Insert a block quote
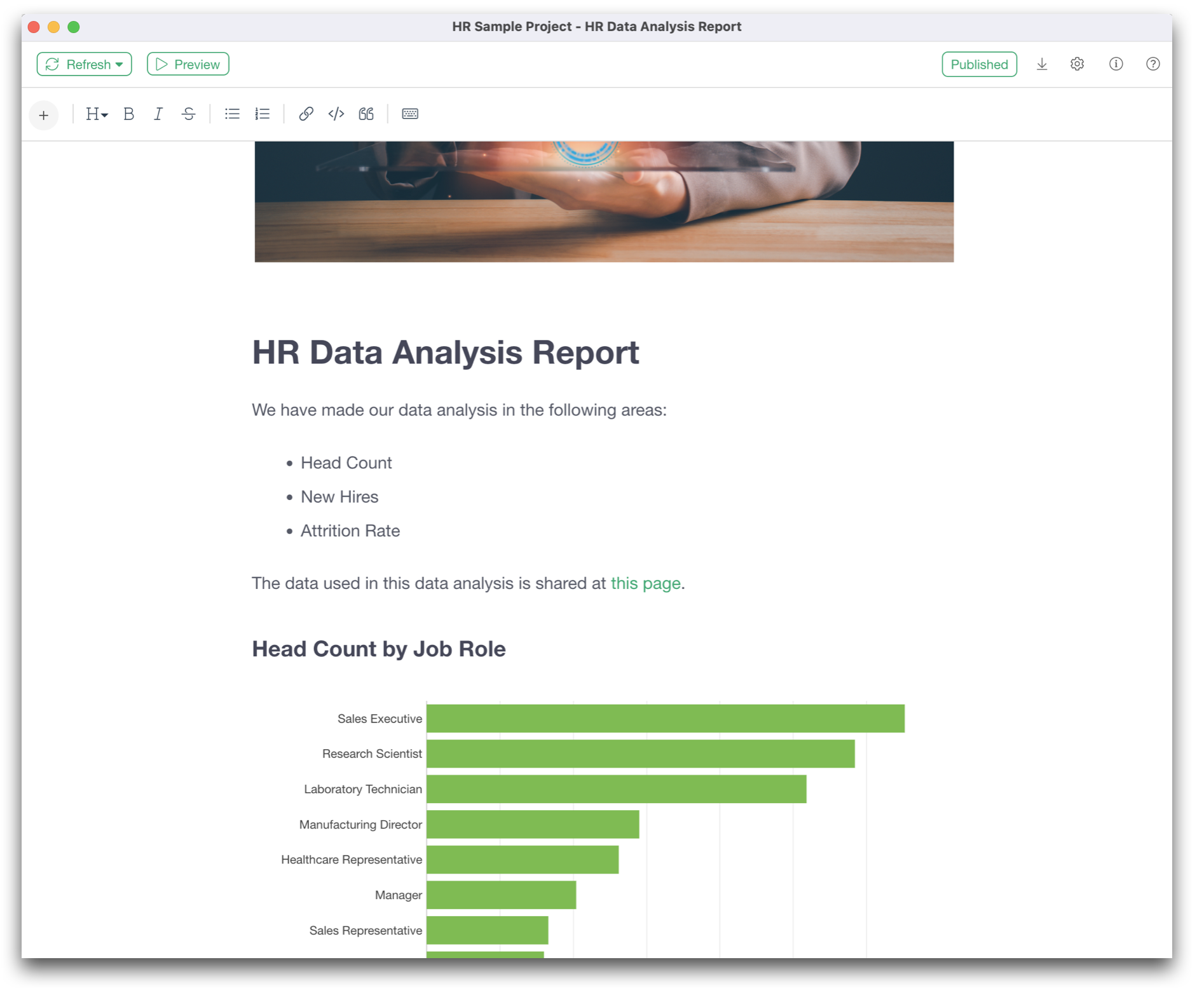 coord(366,114)
